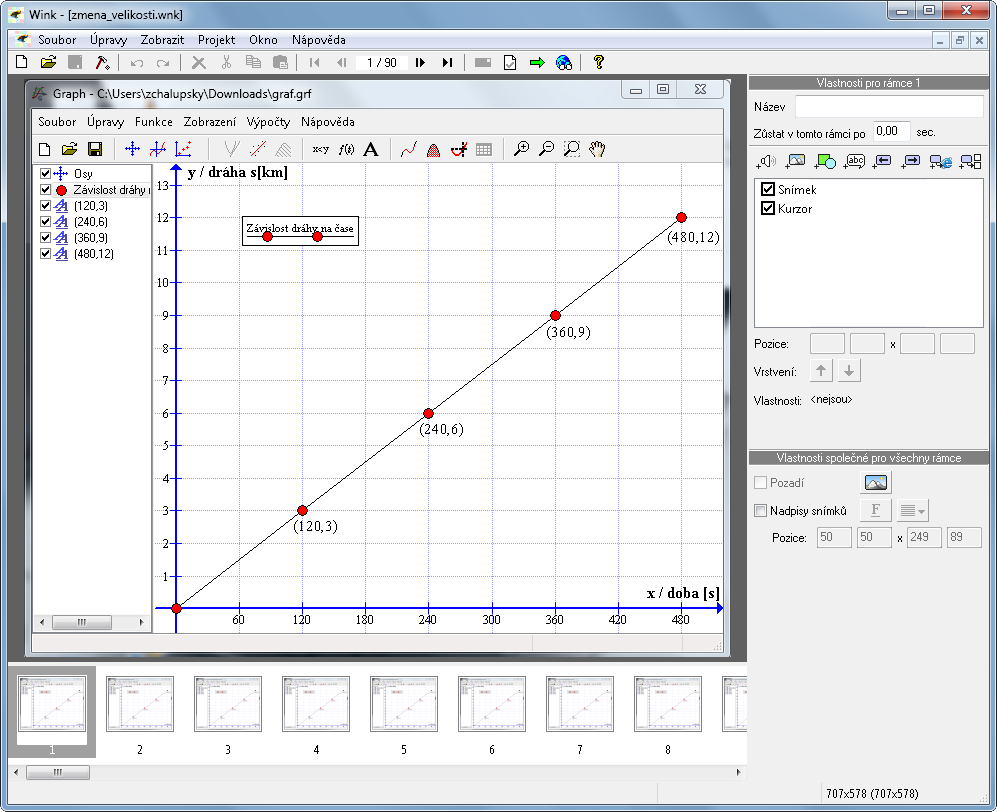Click the add image icon in frame properties
Image resolution: width=997 pixels, height=812 pixels.
797,160
